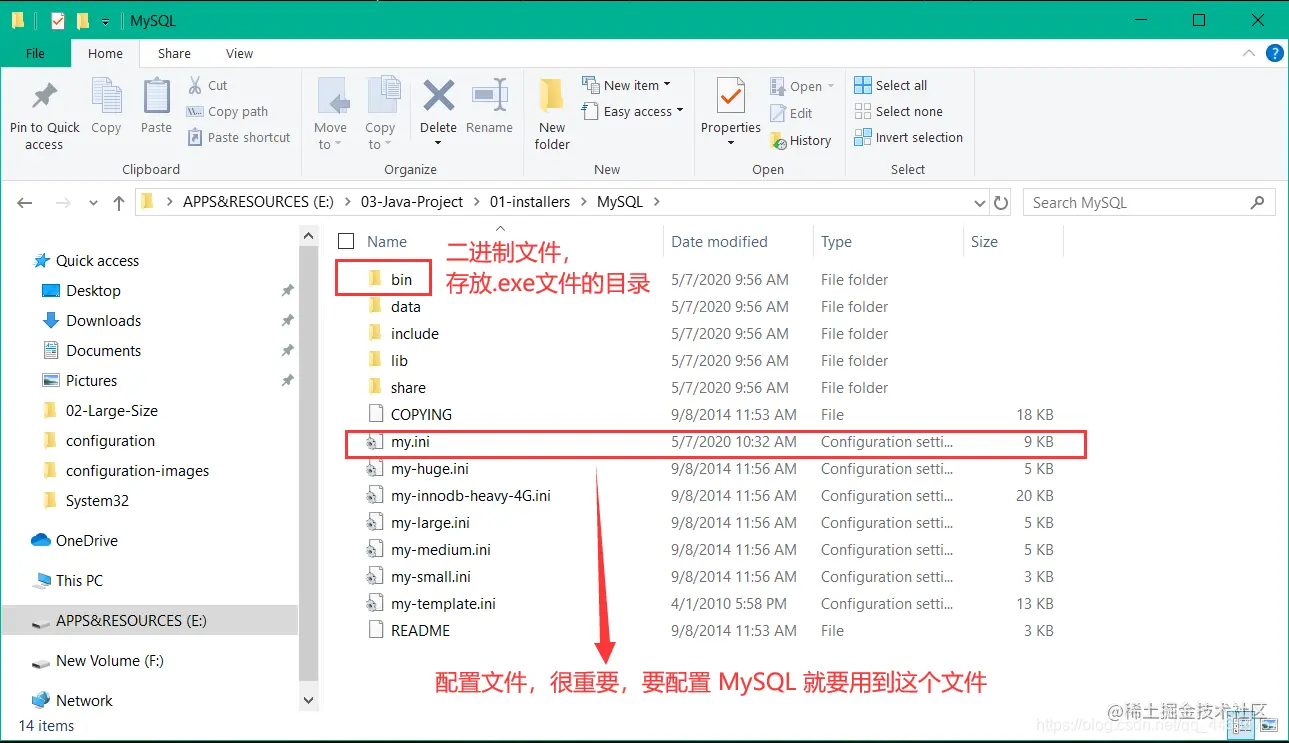
Task: Navigate to Downloads in the sidebar
Action: coord(102,320)
